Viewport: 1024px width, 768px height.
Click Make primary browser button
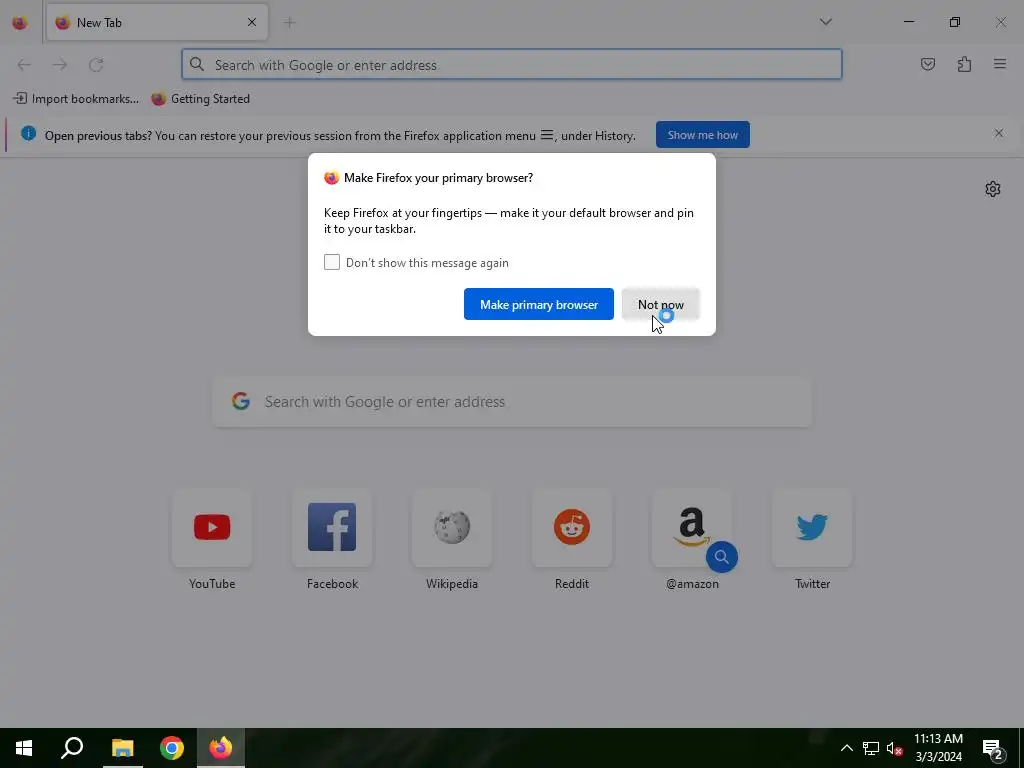[x=539, y=304]
